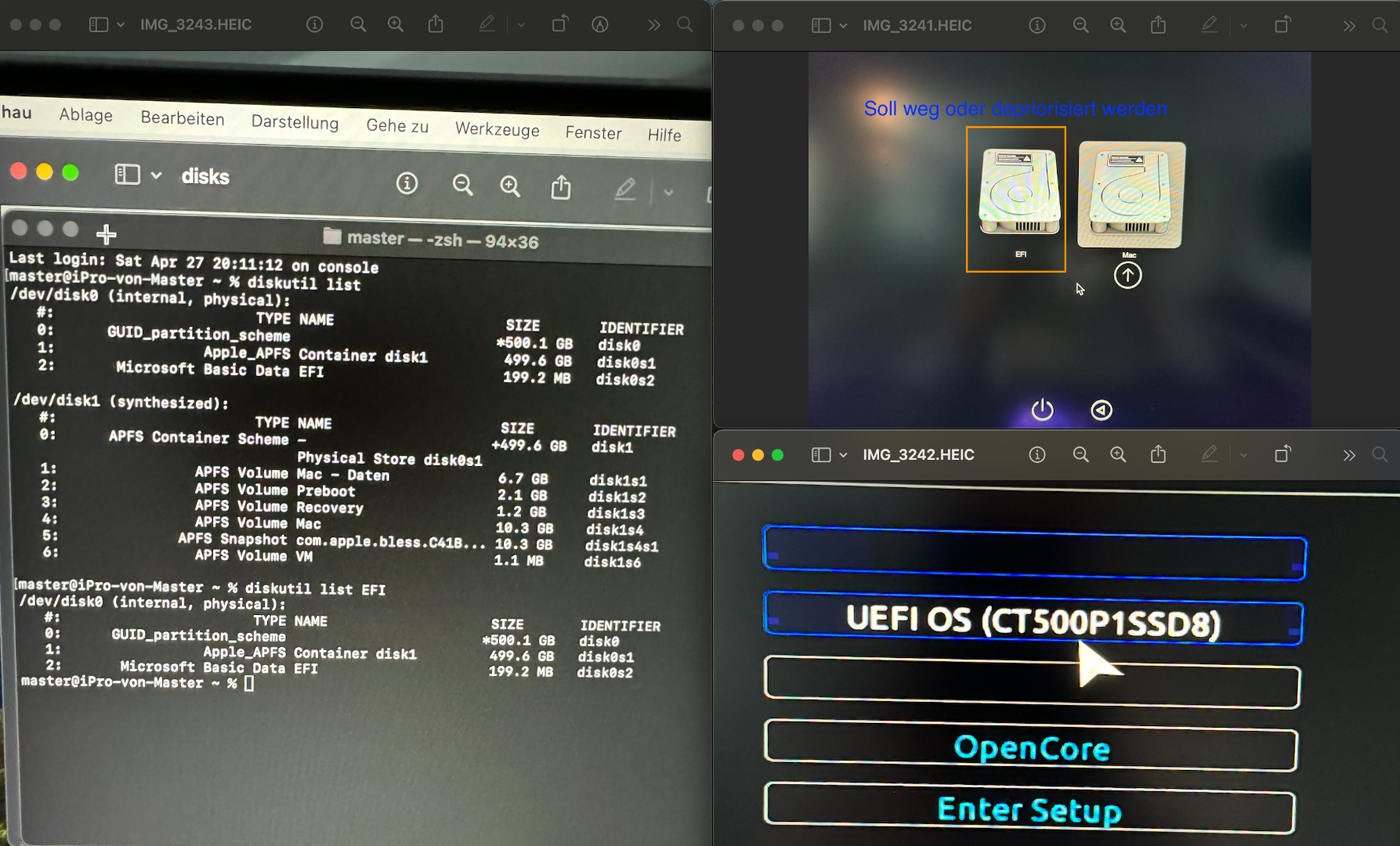Click the power icon in the boot picker photo
Screen dimensions: 1400x846
1042,410
